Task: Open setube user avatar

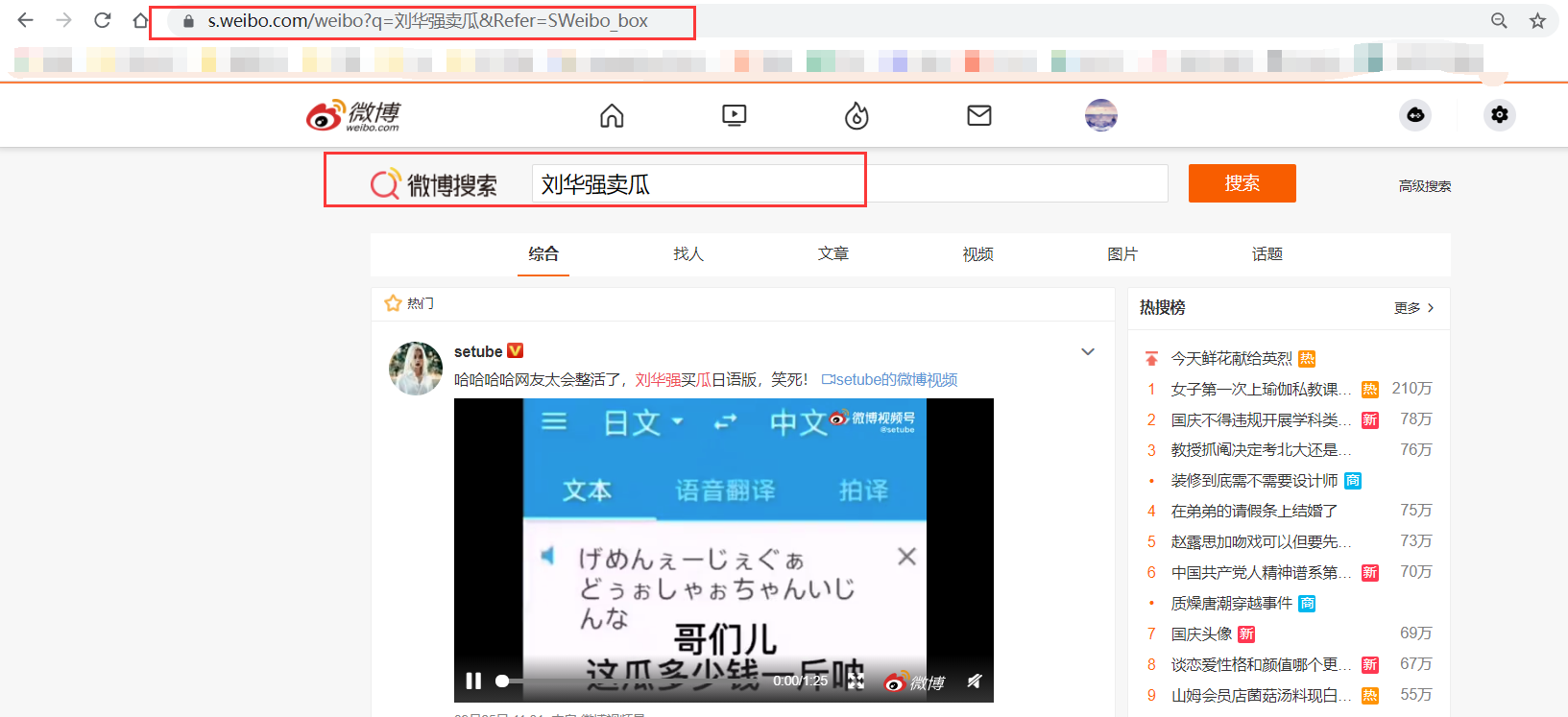Action: pos(416,369)
